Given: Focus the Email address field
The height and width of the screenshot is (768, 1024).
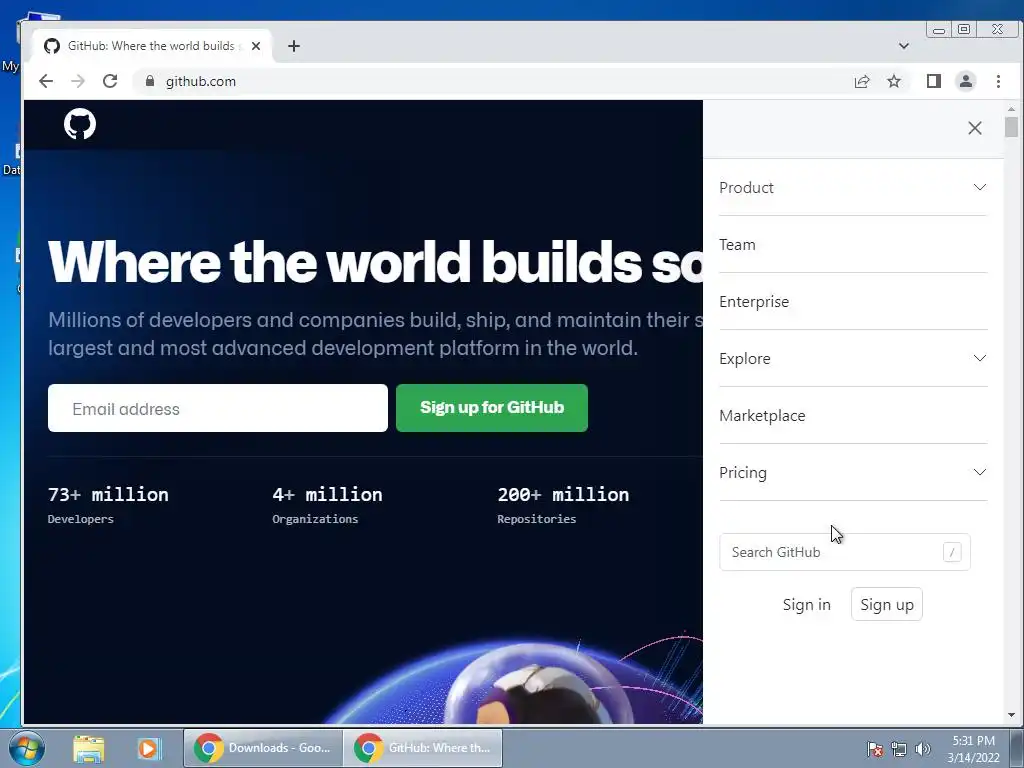Looking at the screenshot, I should pyautogui.click(x=217, y=408).
